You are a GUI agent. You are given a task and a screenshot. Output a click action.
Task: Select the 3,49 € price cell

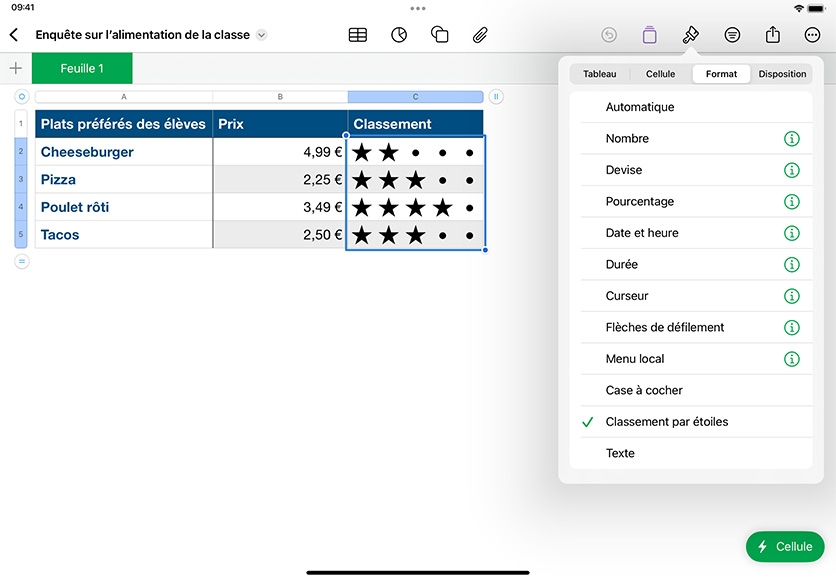[280, 207]
